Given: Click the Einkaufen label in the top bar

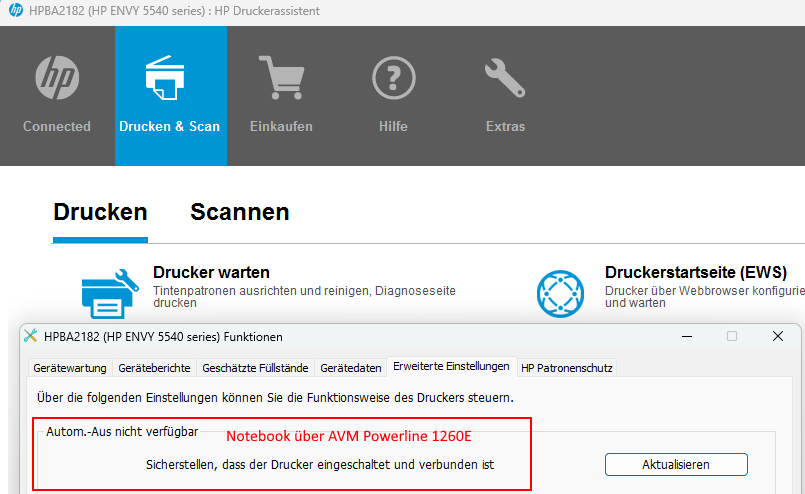Looking at the screenshot, I should coord(281,126).
